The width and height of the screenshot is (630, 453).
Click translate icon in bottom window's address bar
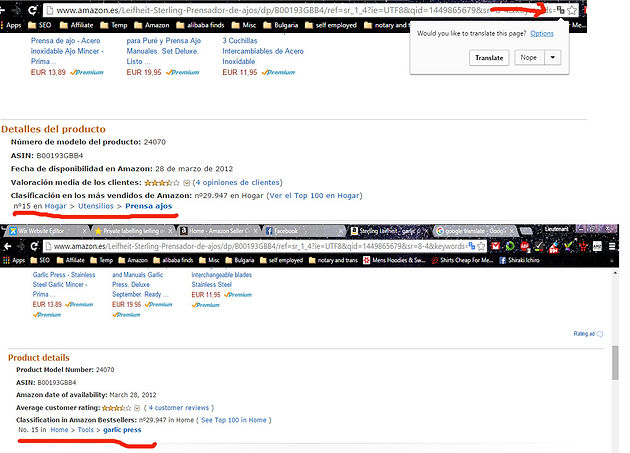(x=472, y=246)
